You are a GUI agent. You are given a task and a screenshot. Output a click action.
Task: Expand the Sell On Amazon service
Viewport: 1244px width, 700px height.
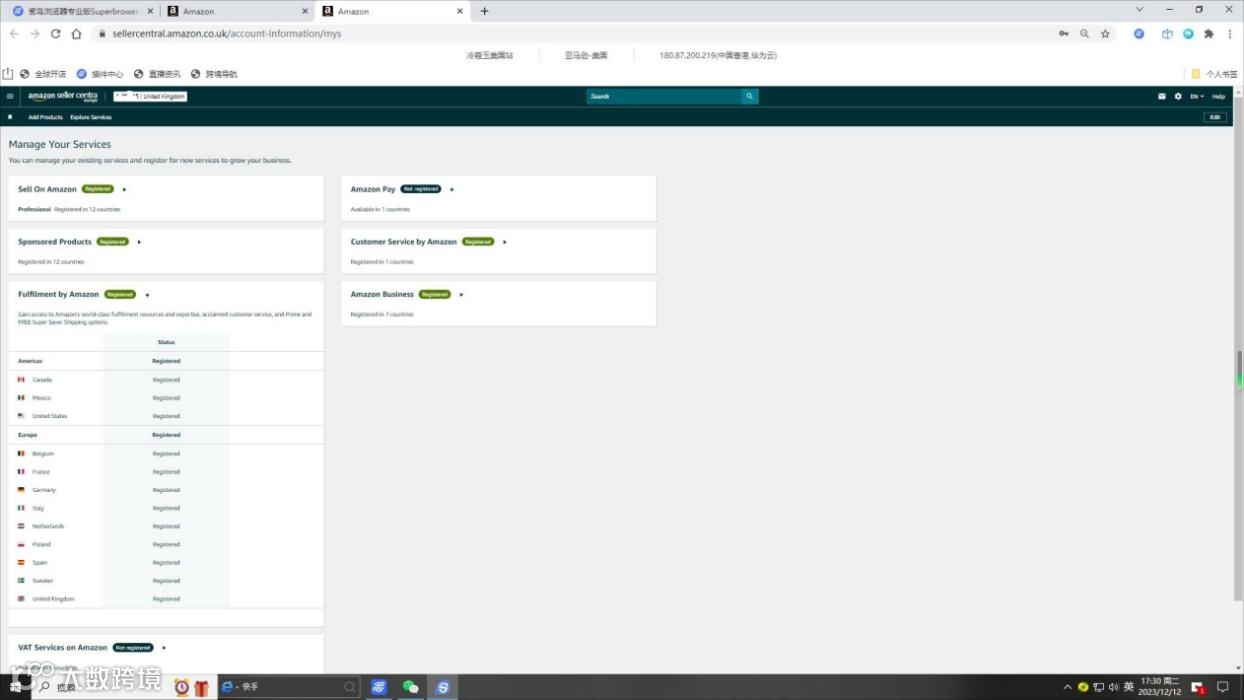point(124,189)
